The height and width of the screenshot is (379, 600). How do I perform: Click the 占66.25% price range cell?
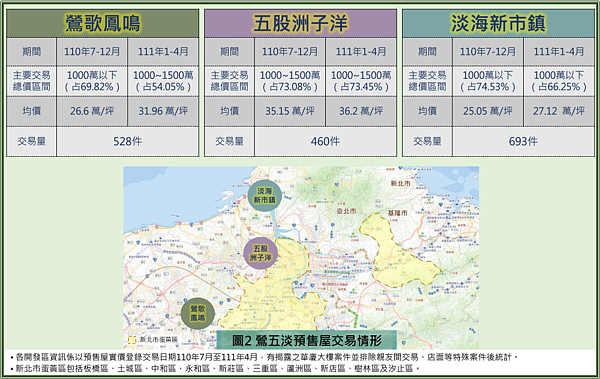[559, 81]
